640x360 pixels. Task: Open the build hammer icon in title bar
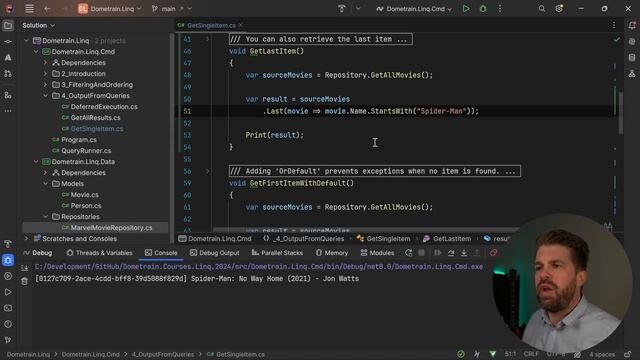click(x=342, y=9)
